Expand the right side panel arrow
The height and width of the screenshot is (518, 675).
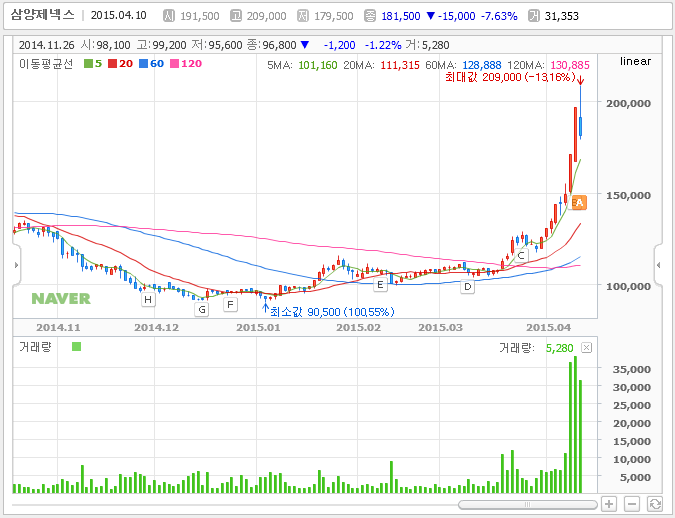(658, 265)
